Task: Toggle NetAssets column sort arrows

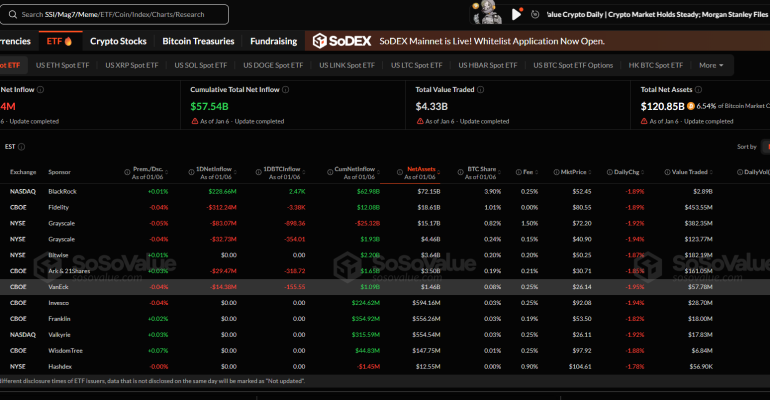Action: (438, 172)
